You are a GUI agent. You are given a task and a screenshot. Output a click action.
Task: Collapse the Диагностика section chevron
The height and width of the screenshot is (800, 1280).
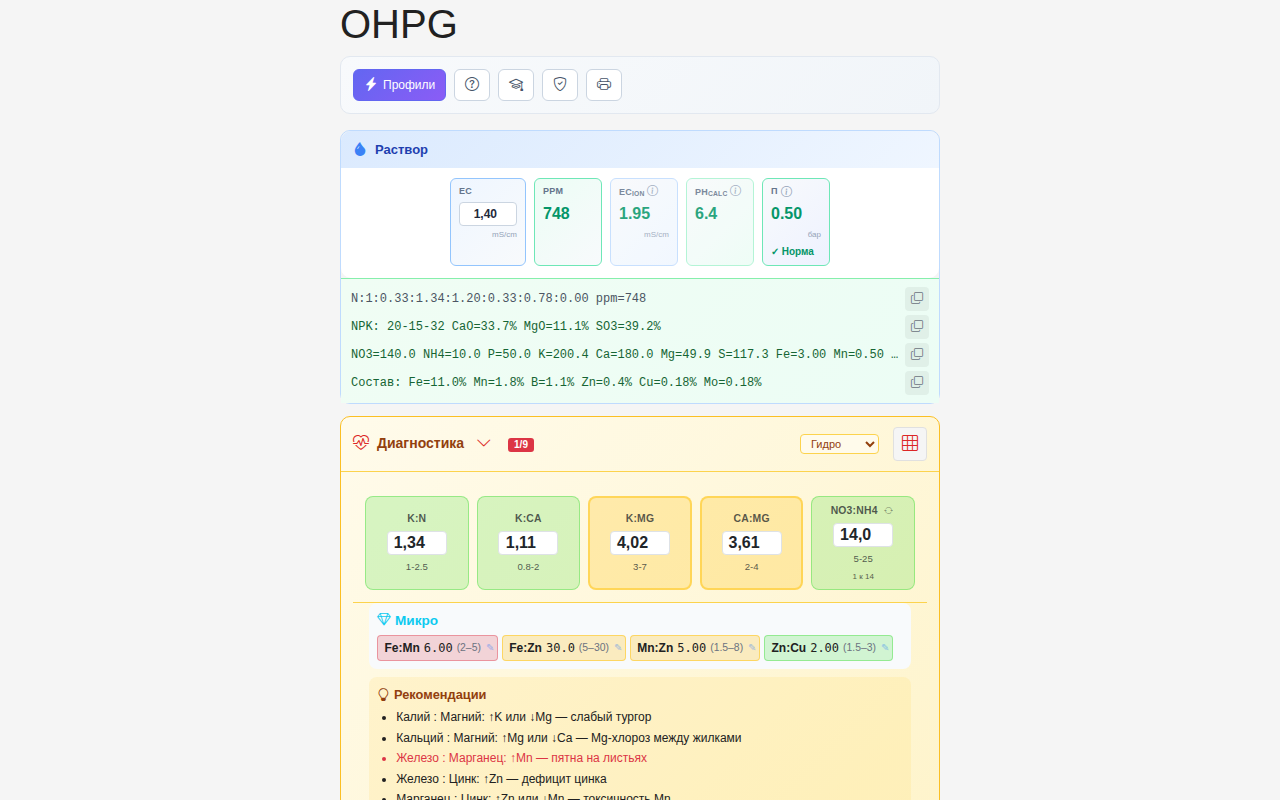tap(484, 443)
